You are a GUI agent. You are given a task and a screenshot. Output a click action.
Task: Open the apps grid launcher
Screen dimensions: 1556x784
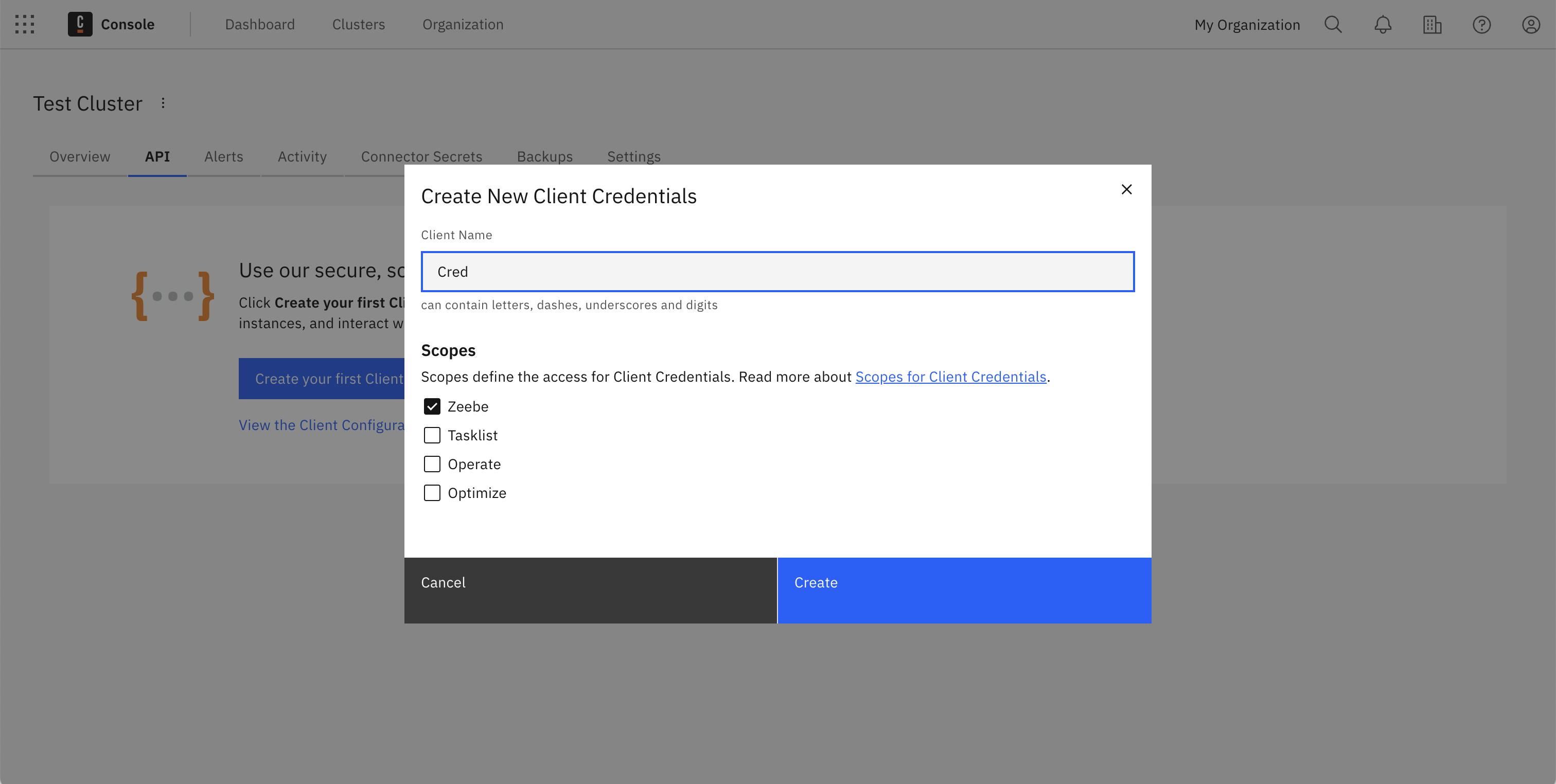pos(24,24)
